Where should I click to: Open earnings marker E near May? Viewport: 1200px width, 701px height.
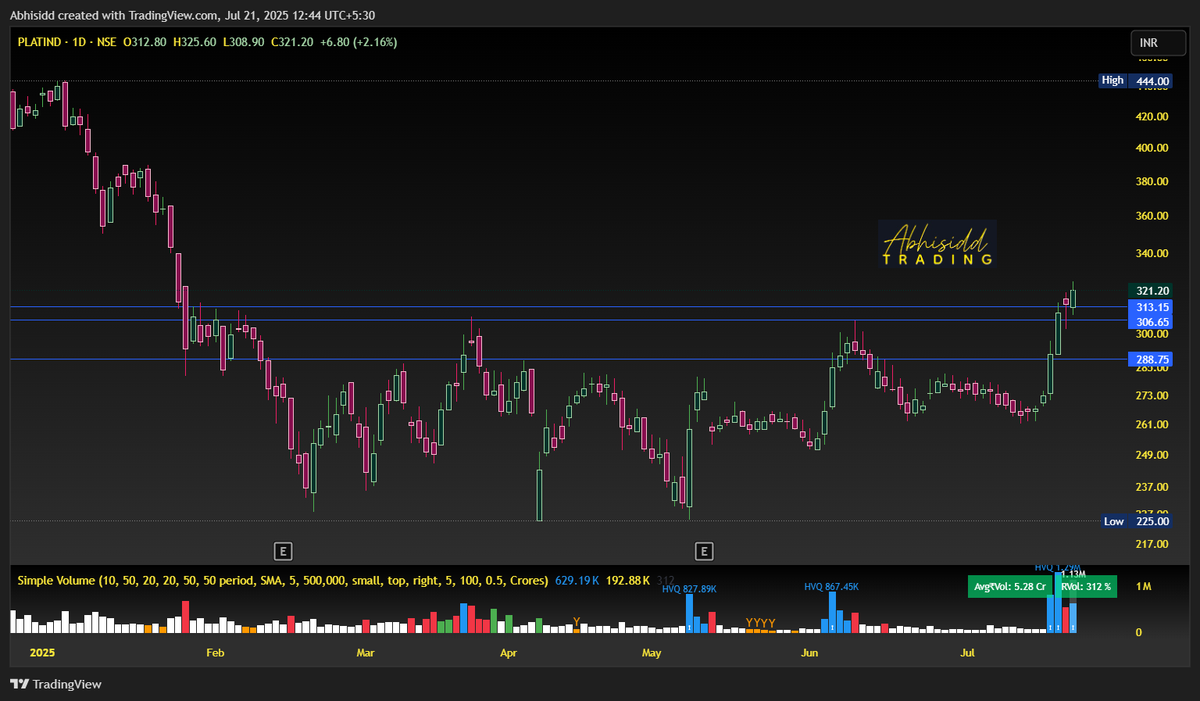pyautogui.click(x=704, y=550)
